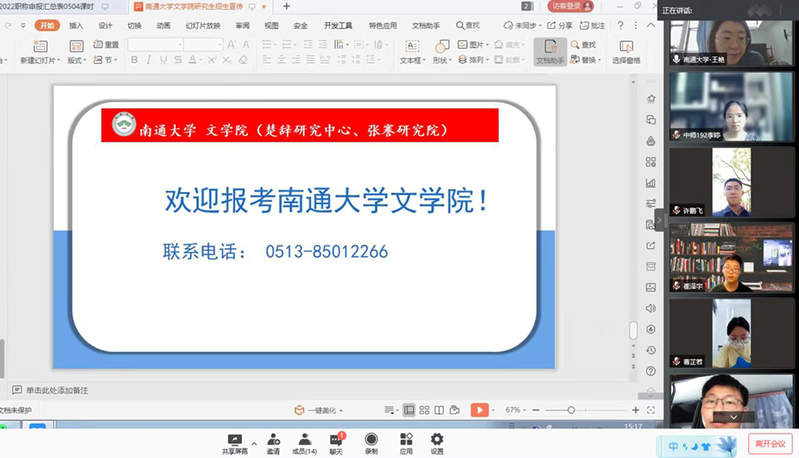
Task: Open the Selection Pane (选择窗格)
Action: pyautogui.click(x=626, y=52)
